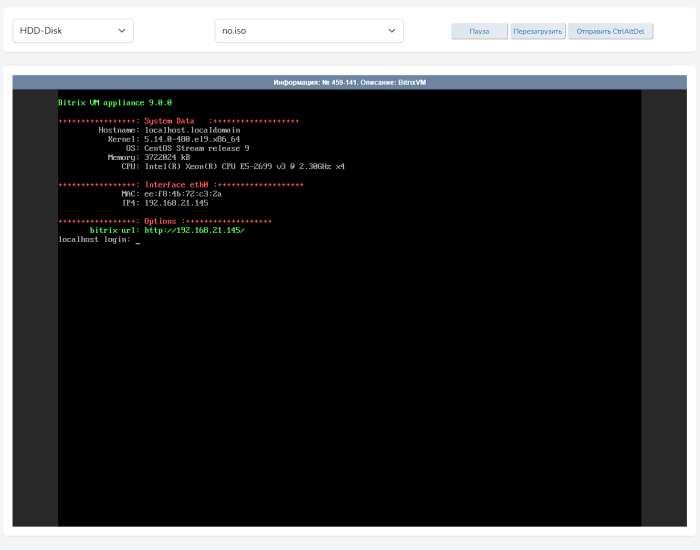Click the MAC address ee:f8:4b:72:c3:2a
Screen dimensions: 700x550
pos(183,193)
